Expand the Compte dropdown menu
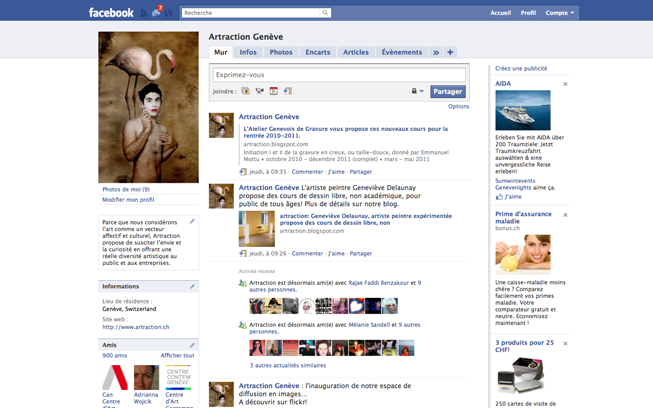The image size is (653, 408). (x=559, y=13)
